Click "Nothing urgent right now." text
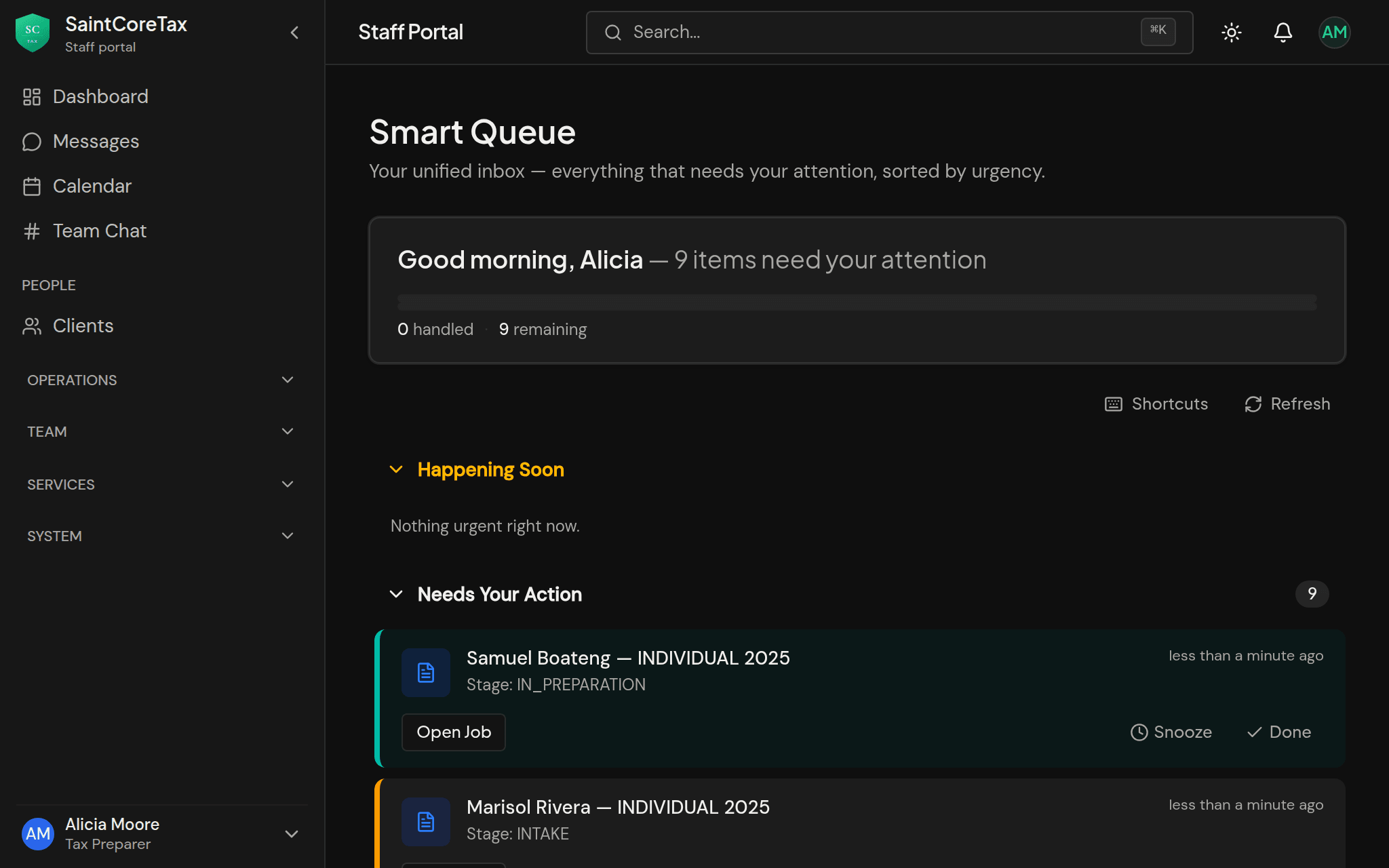 click(x=485, y=526)
